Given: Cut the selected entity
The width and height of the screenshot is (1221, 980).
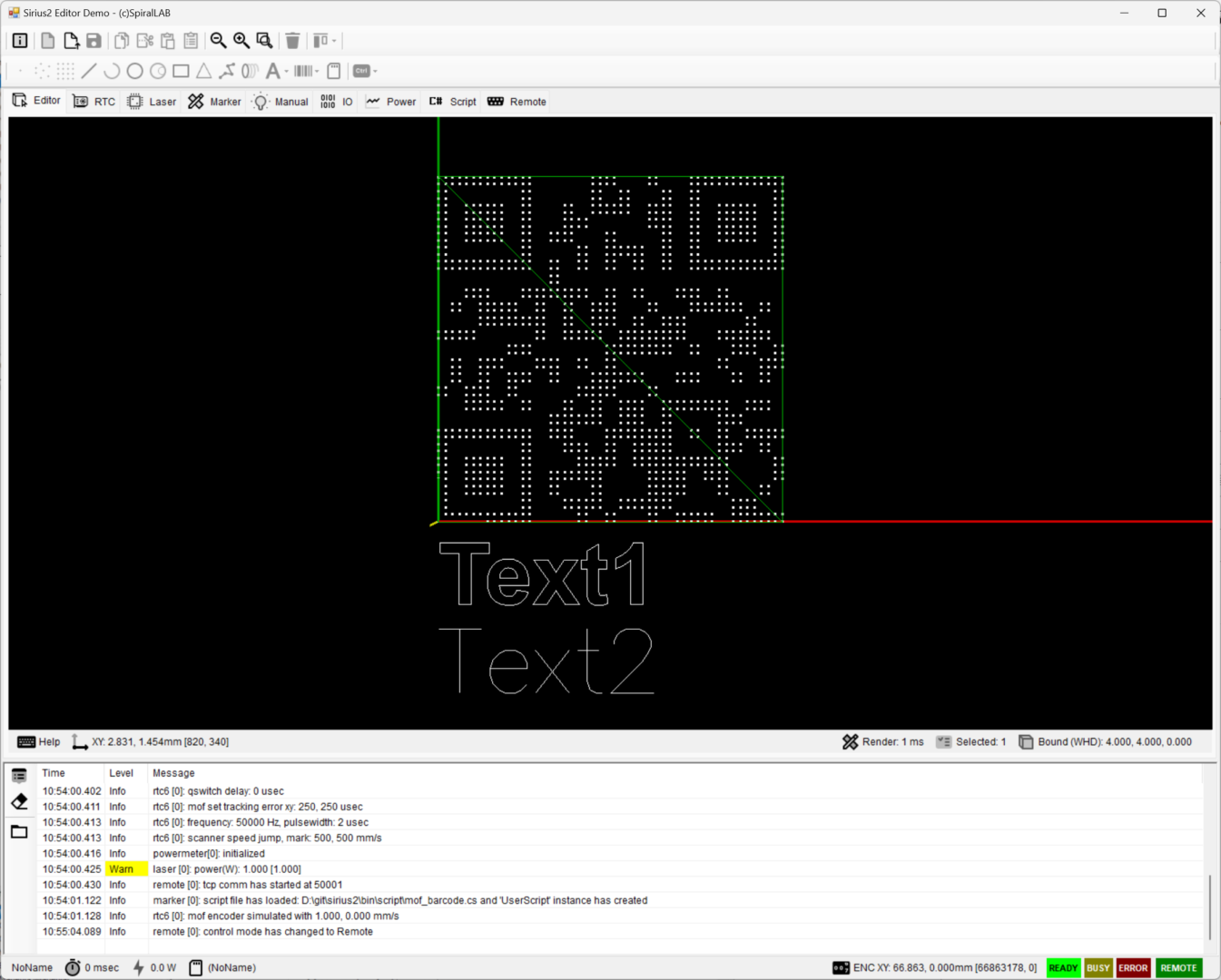Looking at the screenshot, I should pos(144,41).
